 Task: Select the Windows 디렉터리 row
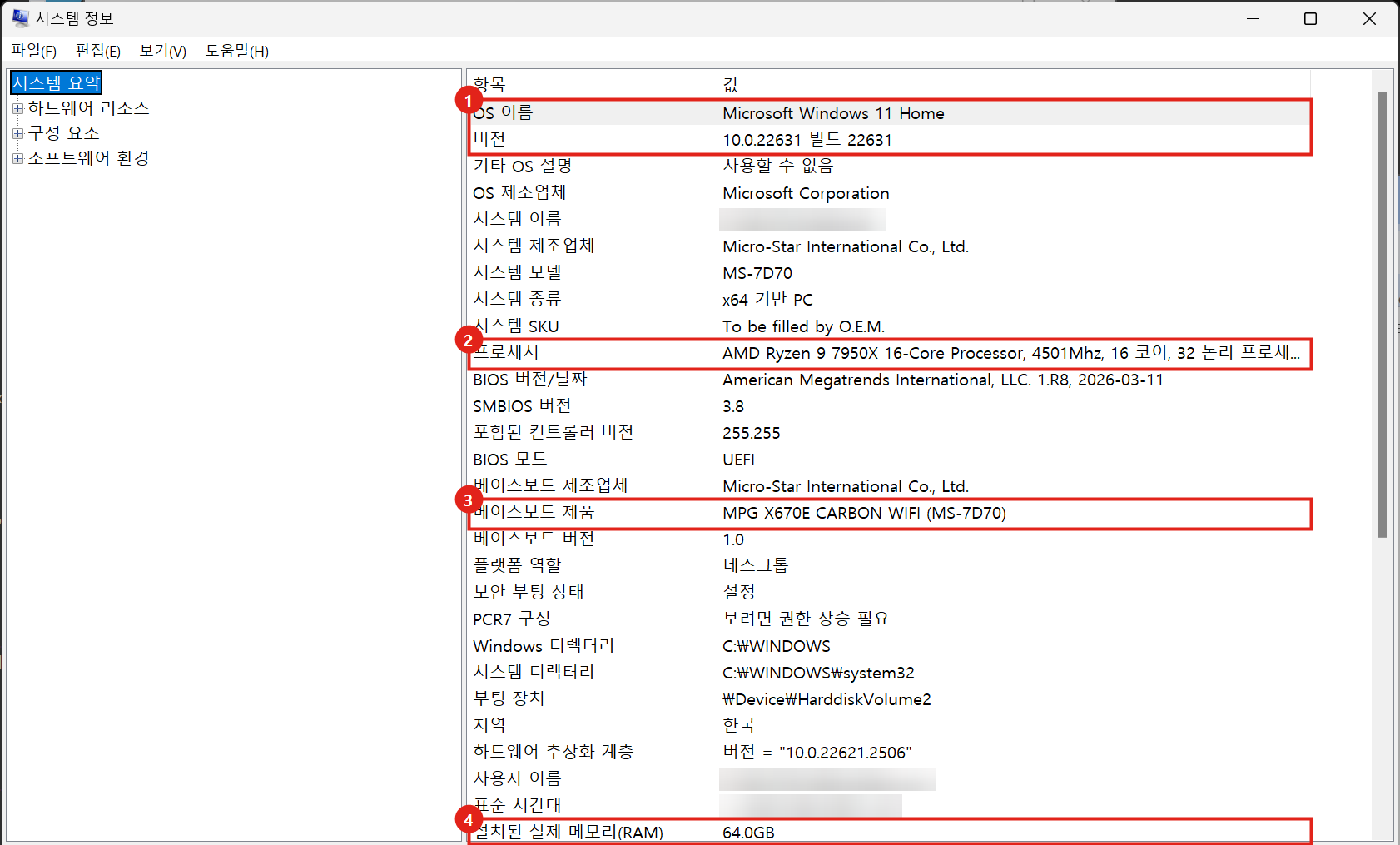tap(889, 646)
